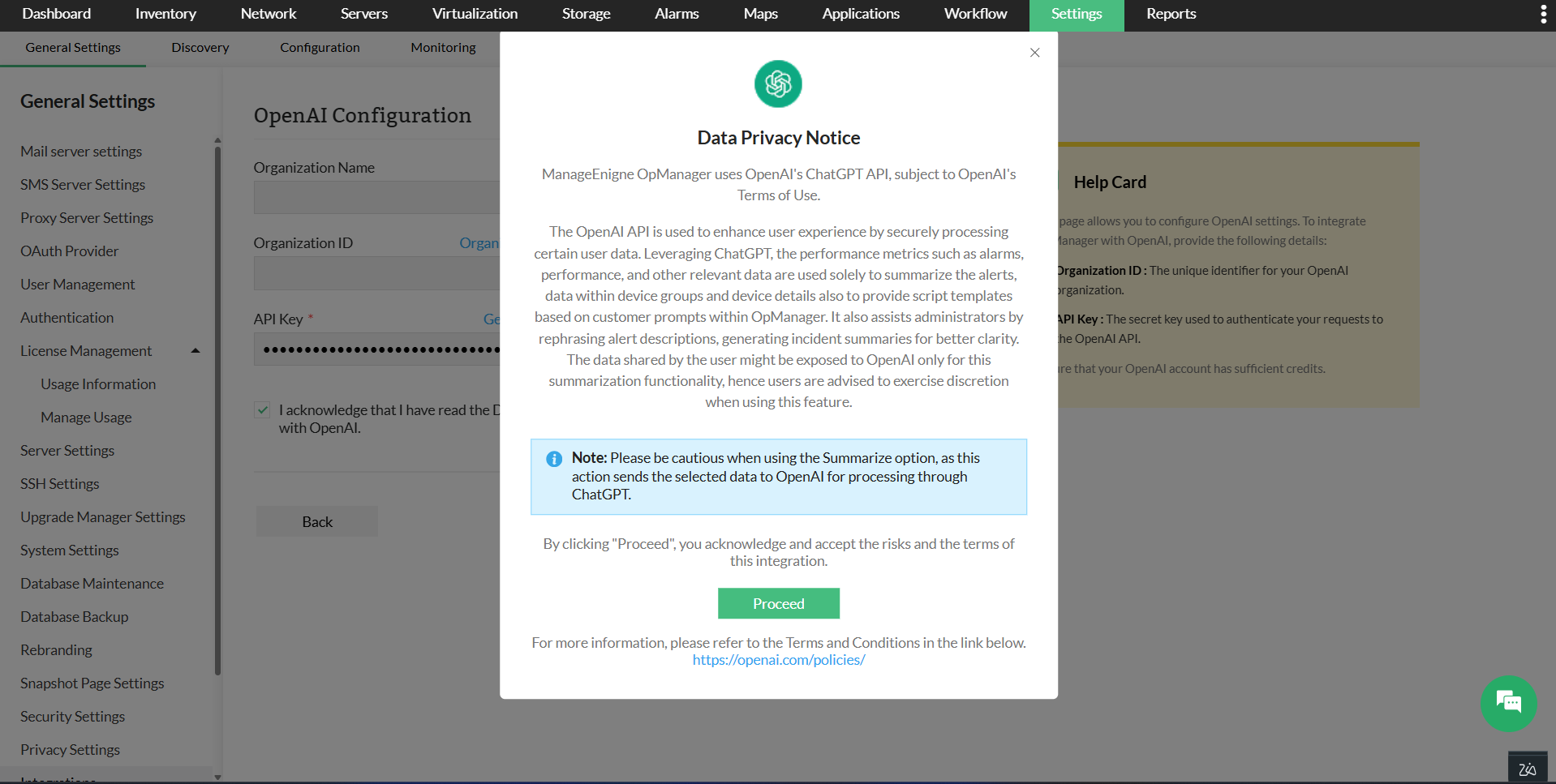This screenshot has height=784, width=1556.
Task: Open OAuth Provider settings
Action: [69, 251]
